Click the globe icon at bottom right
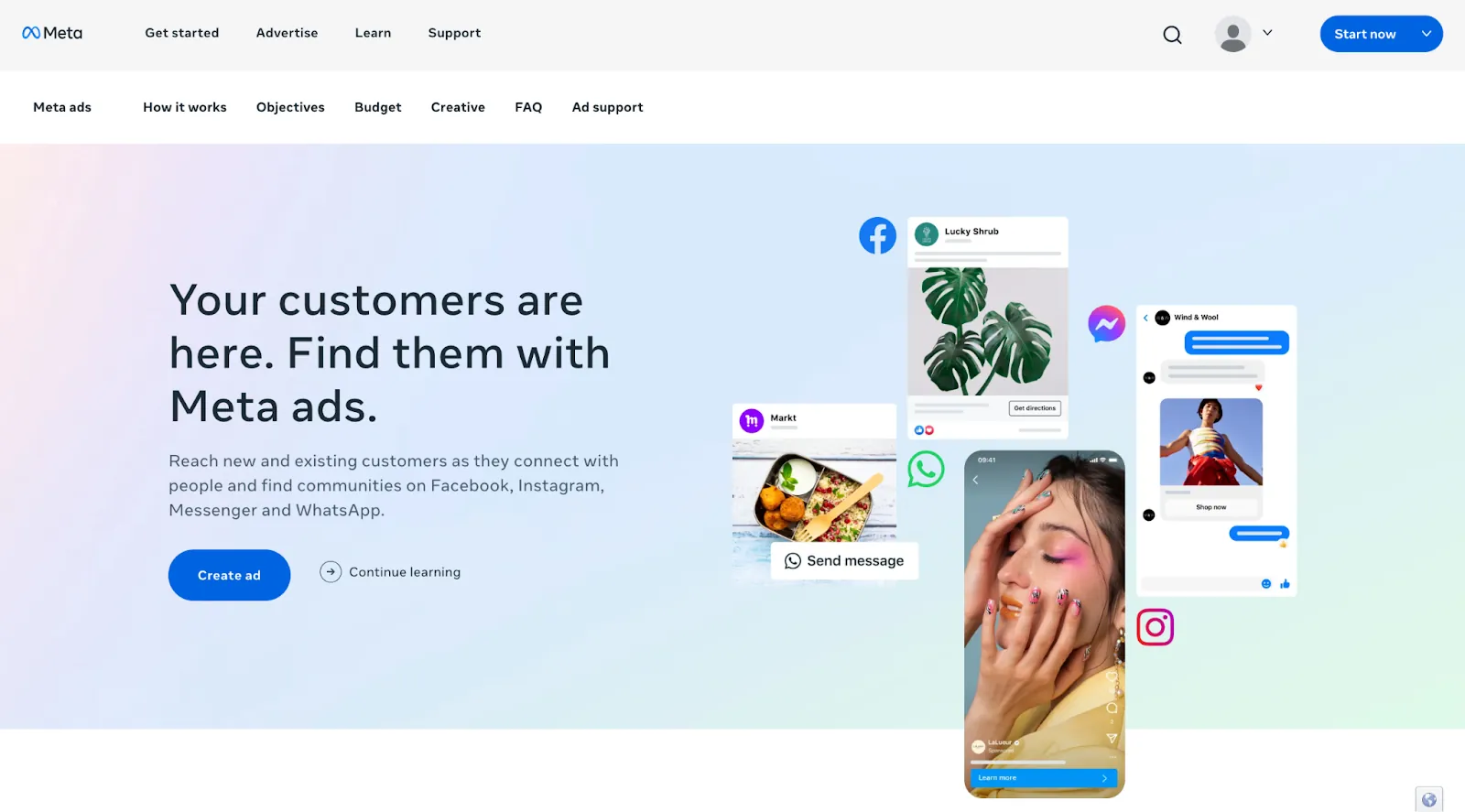1465x812 pixels. coord(1429,799)
